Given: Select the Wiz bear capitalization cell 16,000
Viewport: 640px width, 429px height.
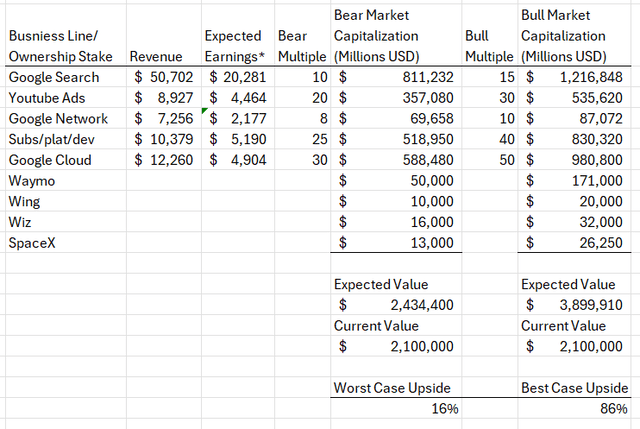Looking at the screenshot, I should coord(396,222).
